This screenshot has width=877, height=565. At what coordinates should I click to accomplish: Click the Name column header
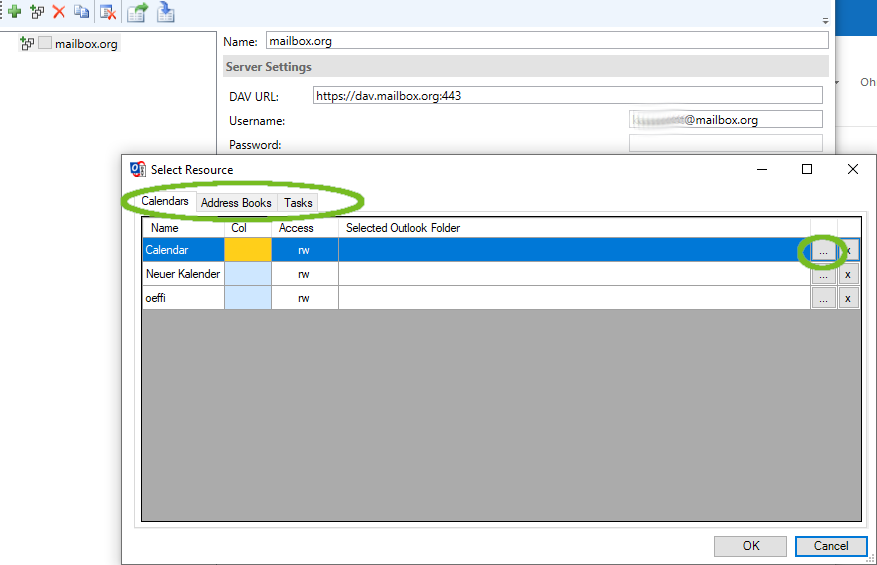point(183,228)
